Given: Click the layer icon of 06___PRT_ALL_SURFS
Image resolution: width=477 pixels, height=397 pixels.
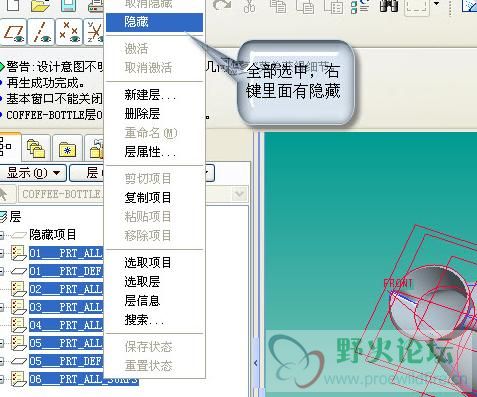Looking at the screenshot, I should [x=19, y=379].
